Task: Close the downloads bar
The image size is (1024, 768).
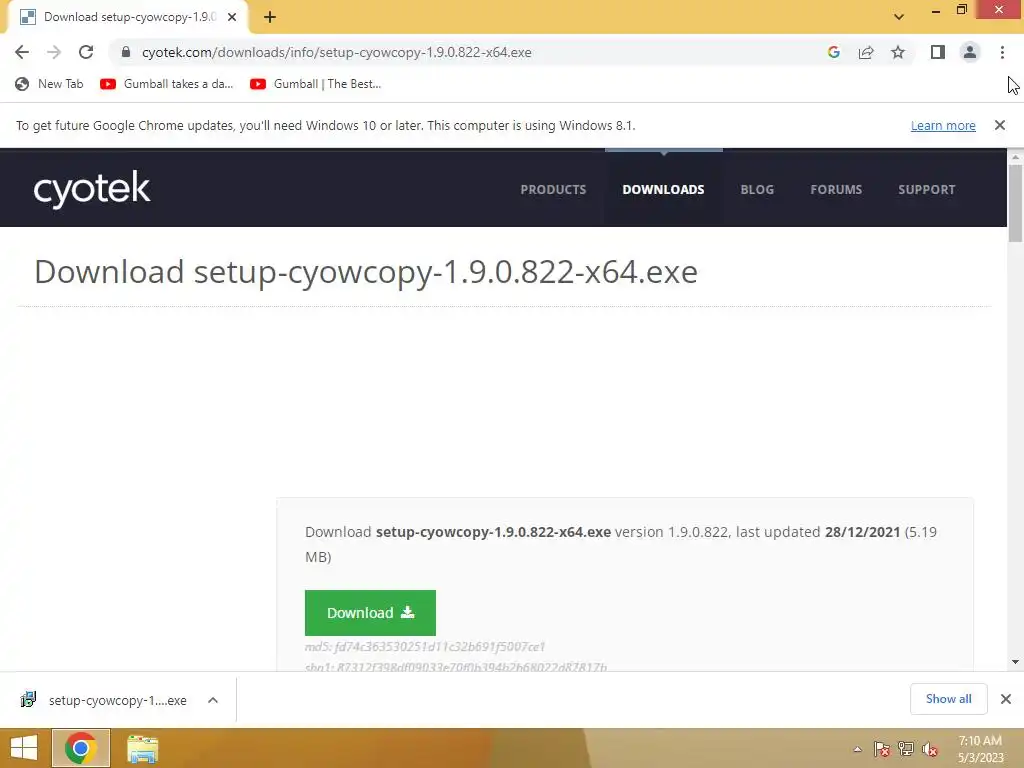Action: tap(1006, 699)
